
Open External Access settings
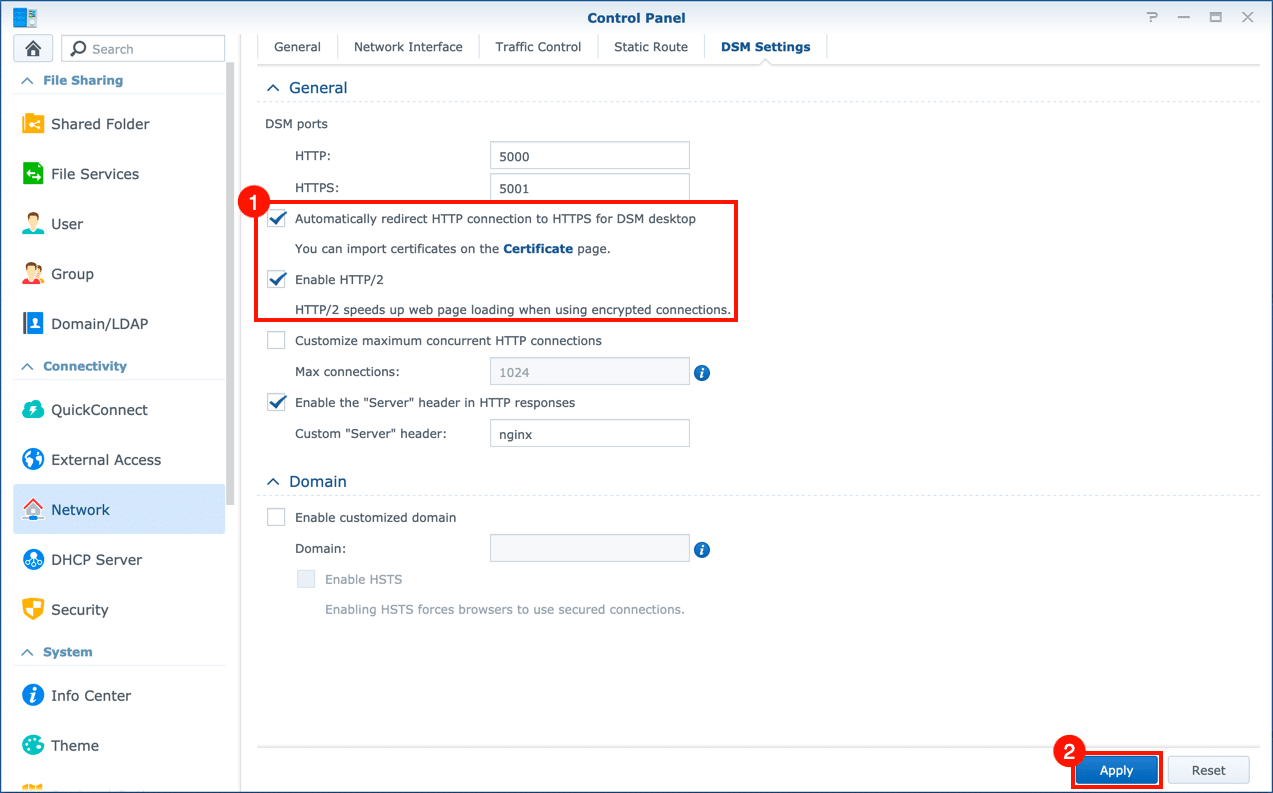coord(106,460)
